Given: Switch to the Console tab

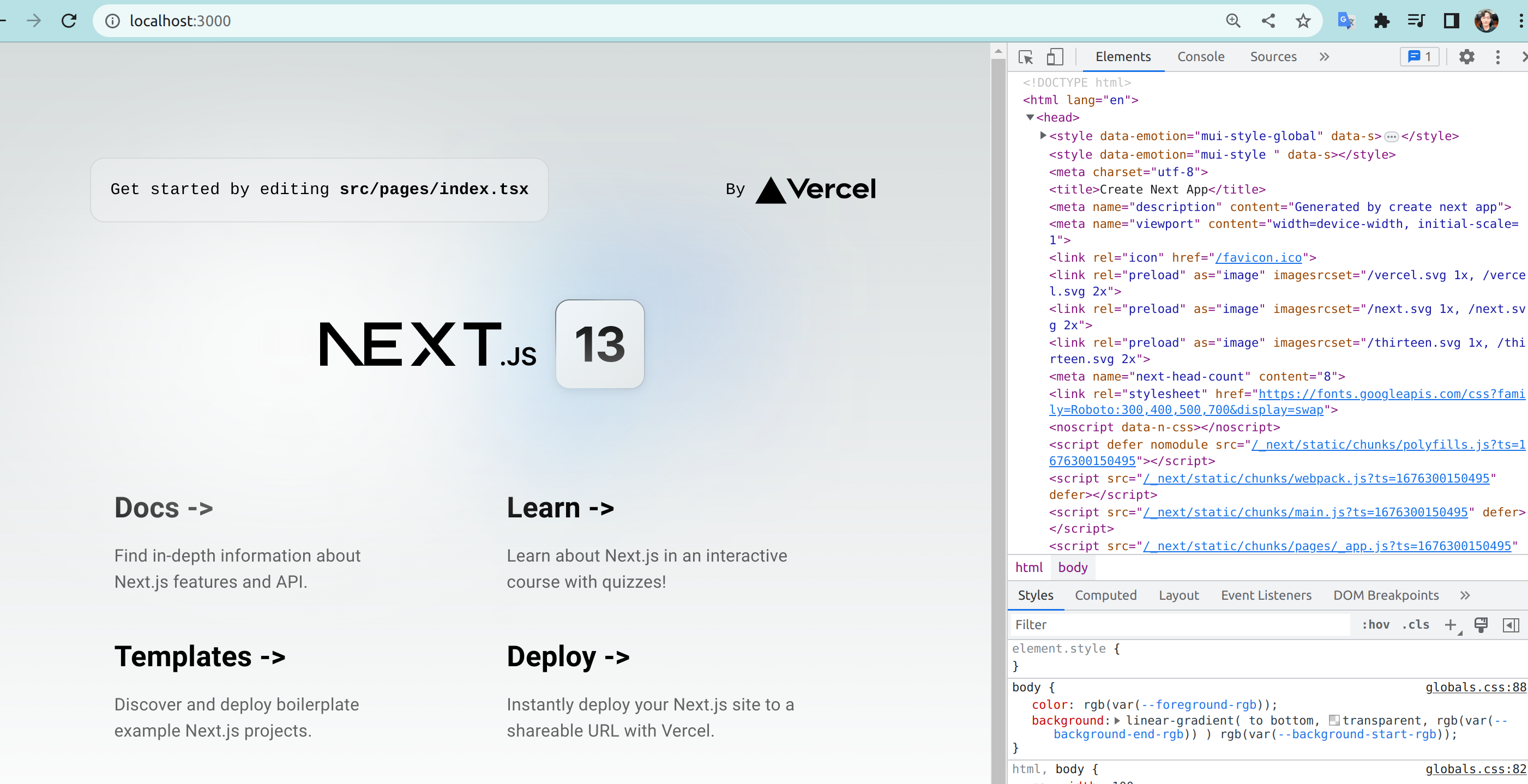Looking at the screenshot, I should [x=1201, y=57].
